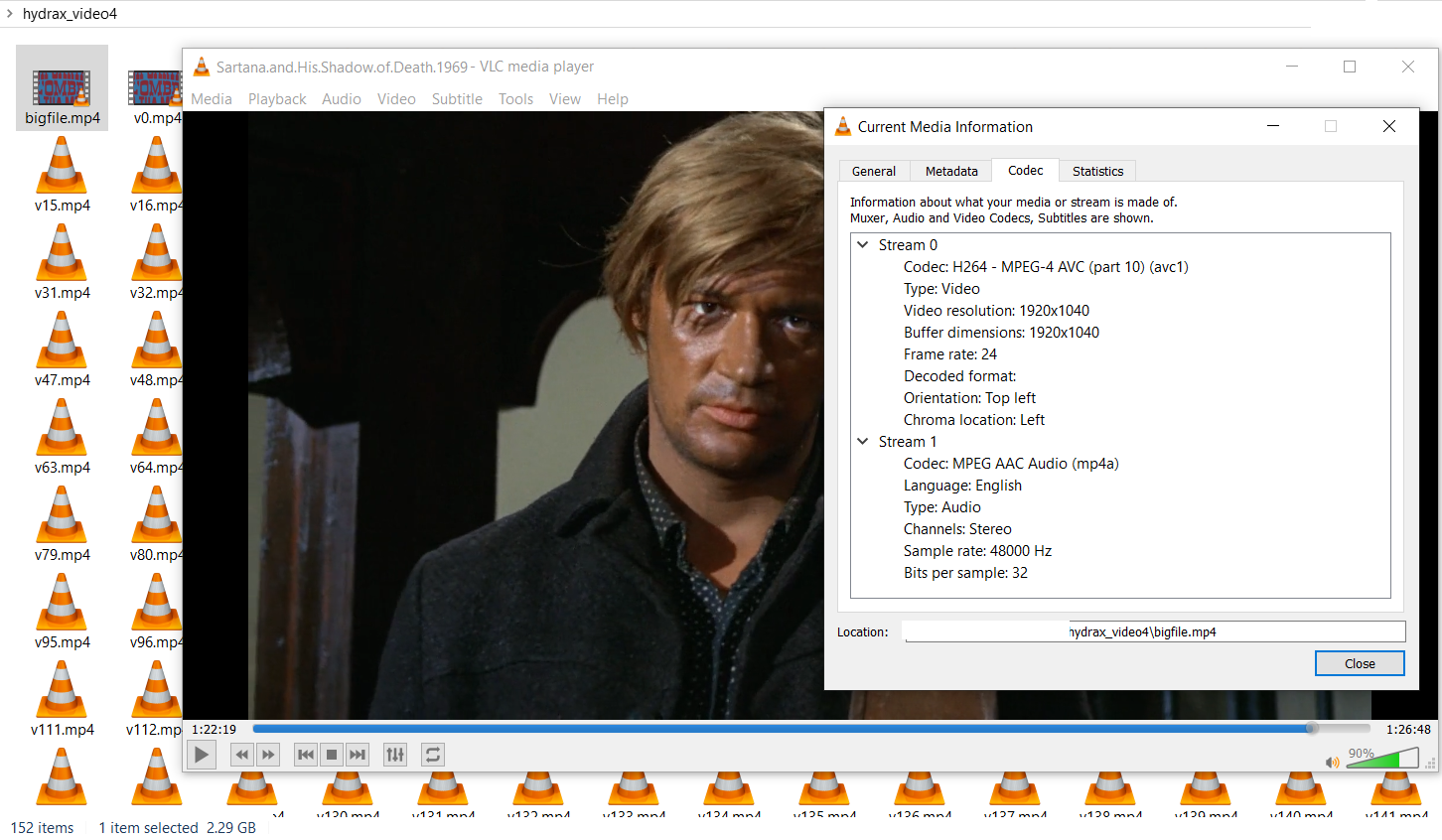
Task: Click the cone icon of Media Information dialog
Action: pyautogui.click(x=843, y=126)
